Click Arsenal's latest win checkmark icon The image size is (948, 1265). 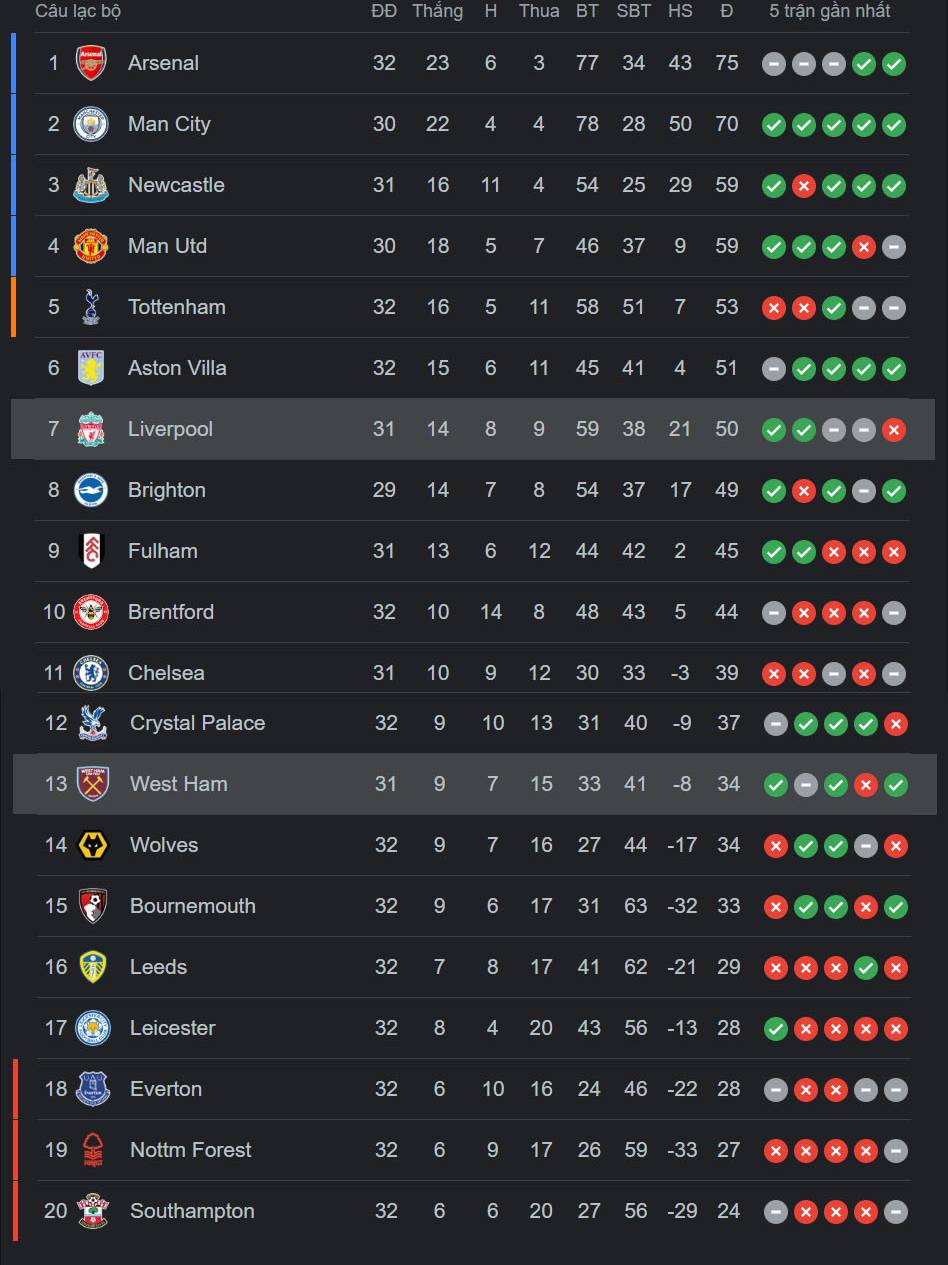(x=894, y=64)
